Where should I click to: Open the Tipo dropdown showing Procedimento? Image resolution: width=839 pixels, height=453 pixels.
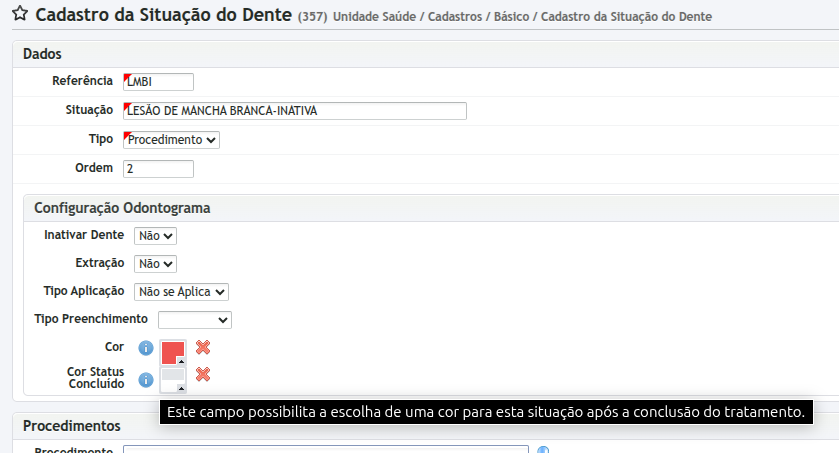171,140
